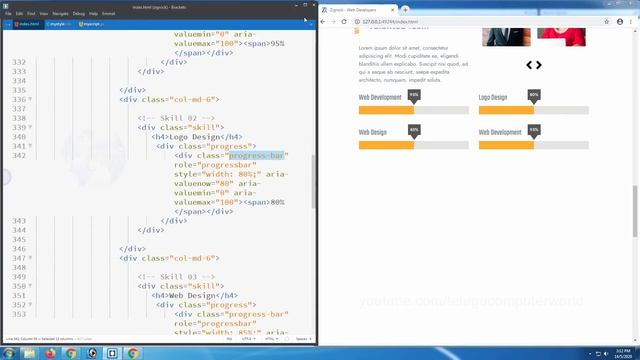Image resolution: width=640 pixels, height=360 pixels.
Task: Open the Help menu in Brackets
Action: (93, 13)
